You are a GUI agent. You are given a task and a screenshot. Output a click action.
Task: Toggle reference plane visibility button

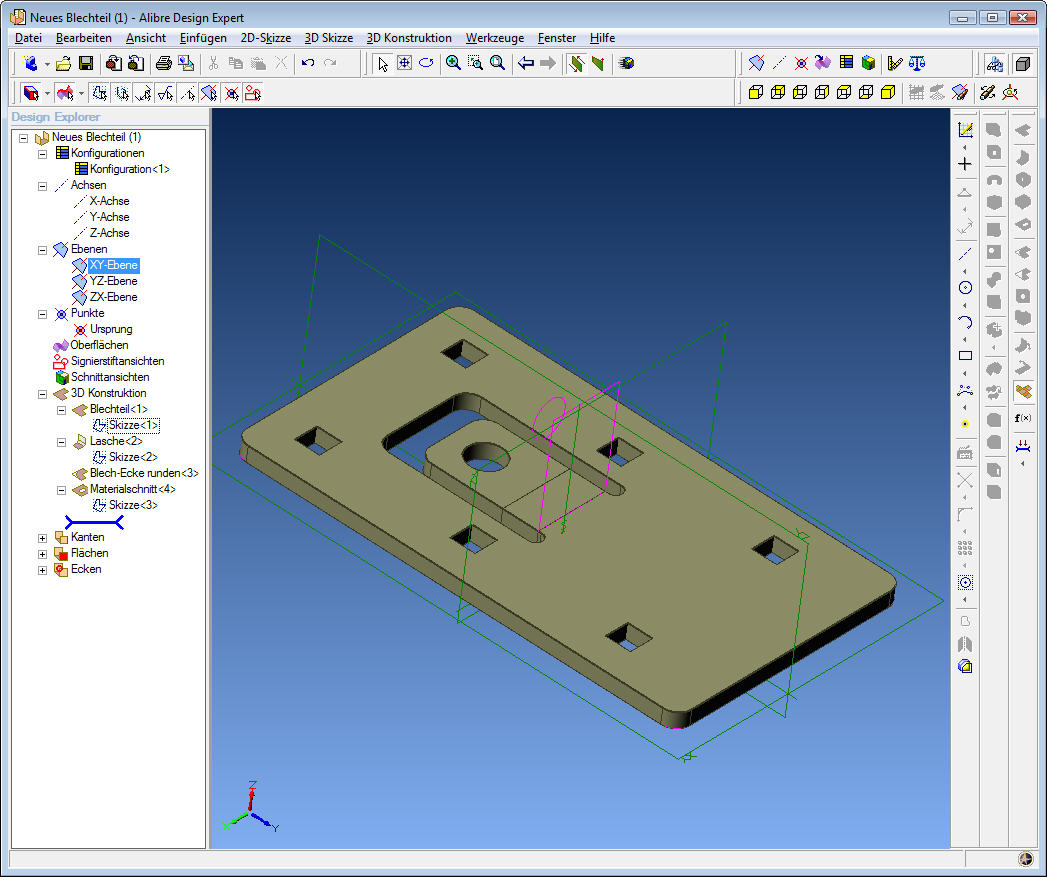pos(960,93)
